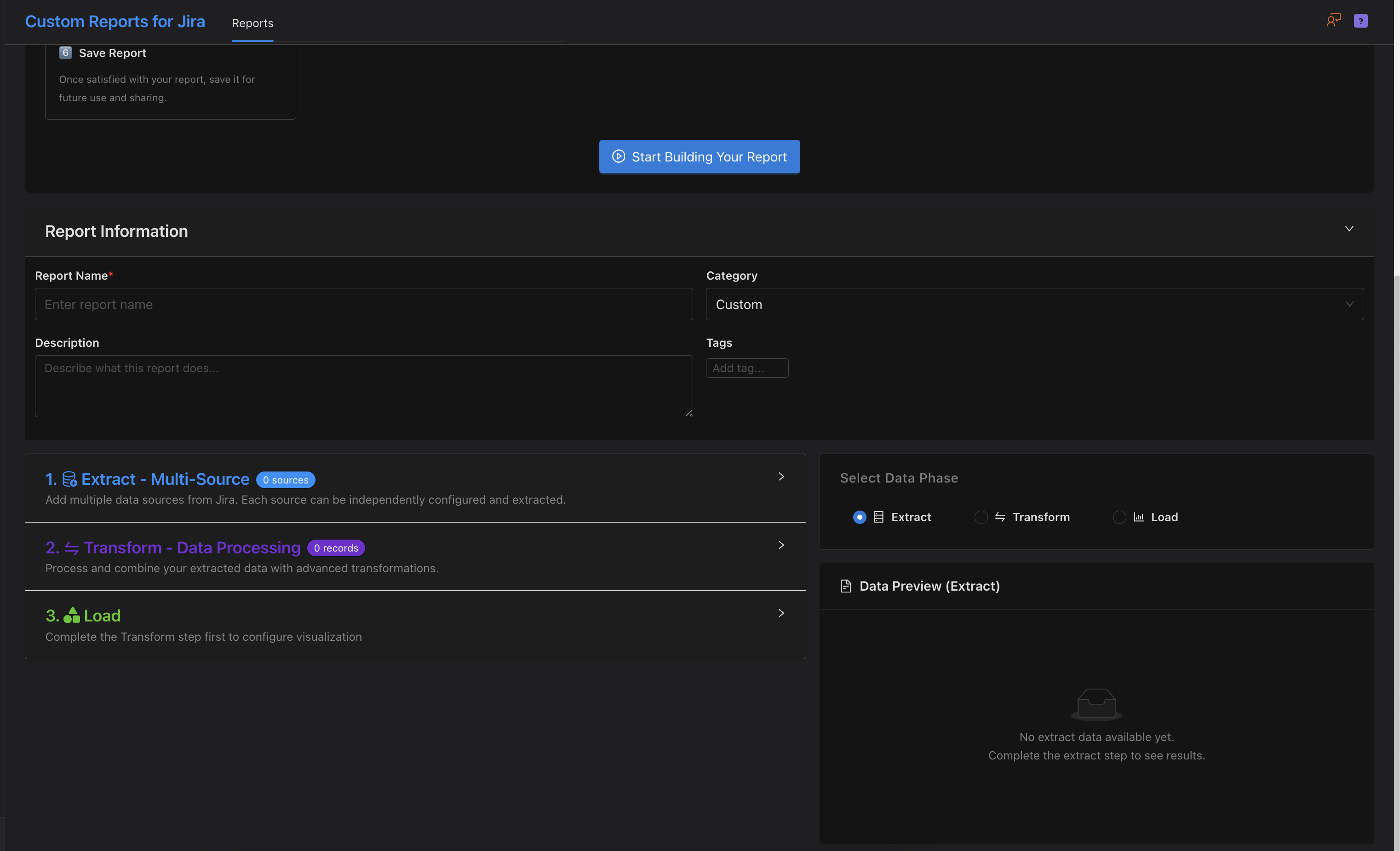The image size is (1400, 851).
Task: Click the Transform arrows icon in step 2
Action: tap(72, 548)
